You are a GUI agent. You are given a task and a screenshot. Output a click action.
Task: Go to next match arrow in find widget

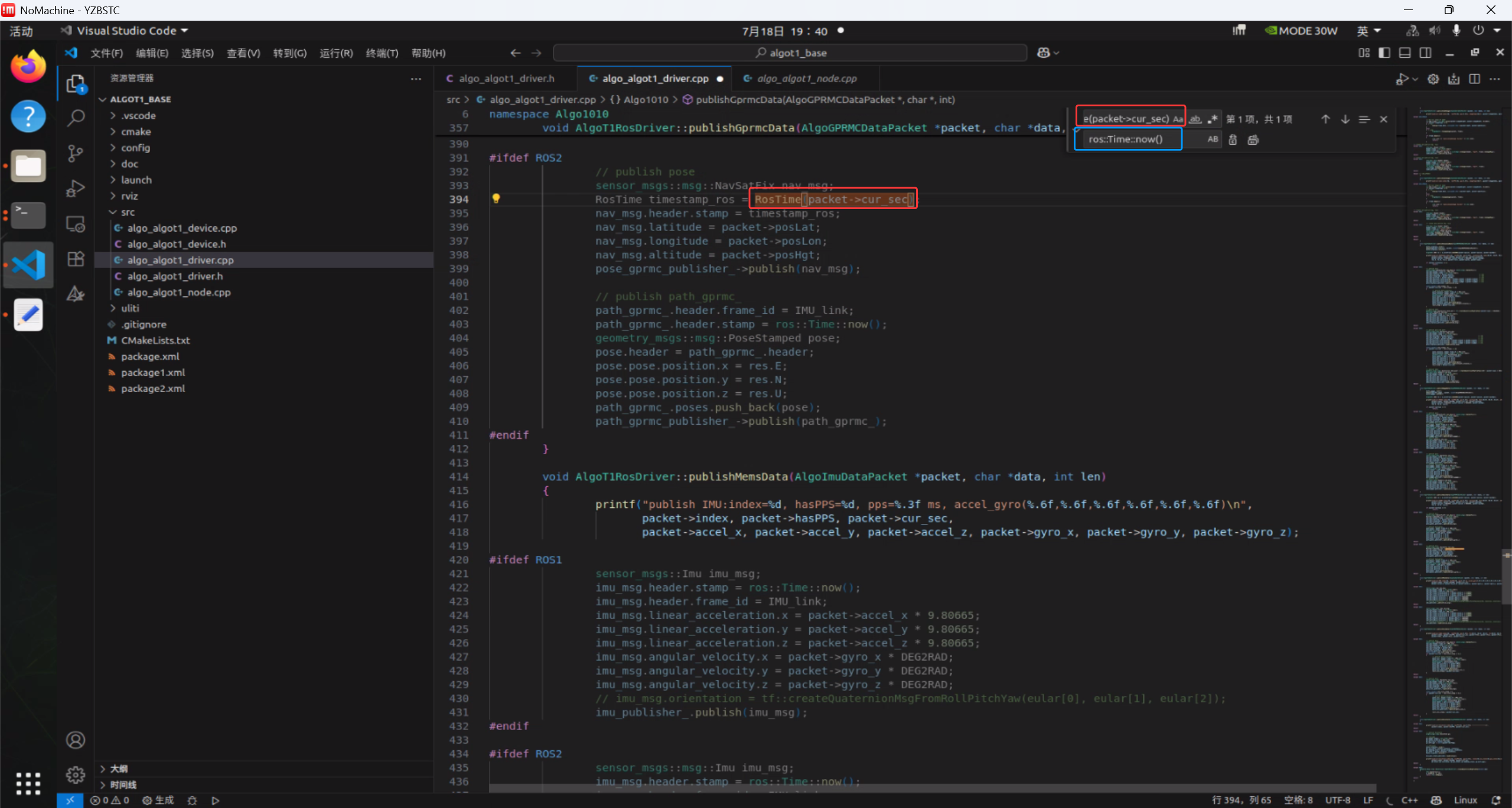(x=1345, y=119)
